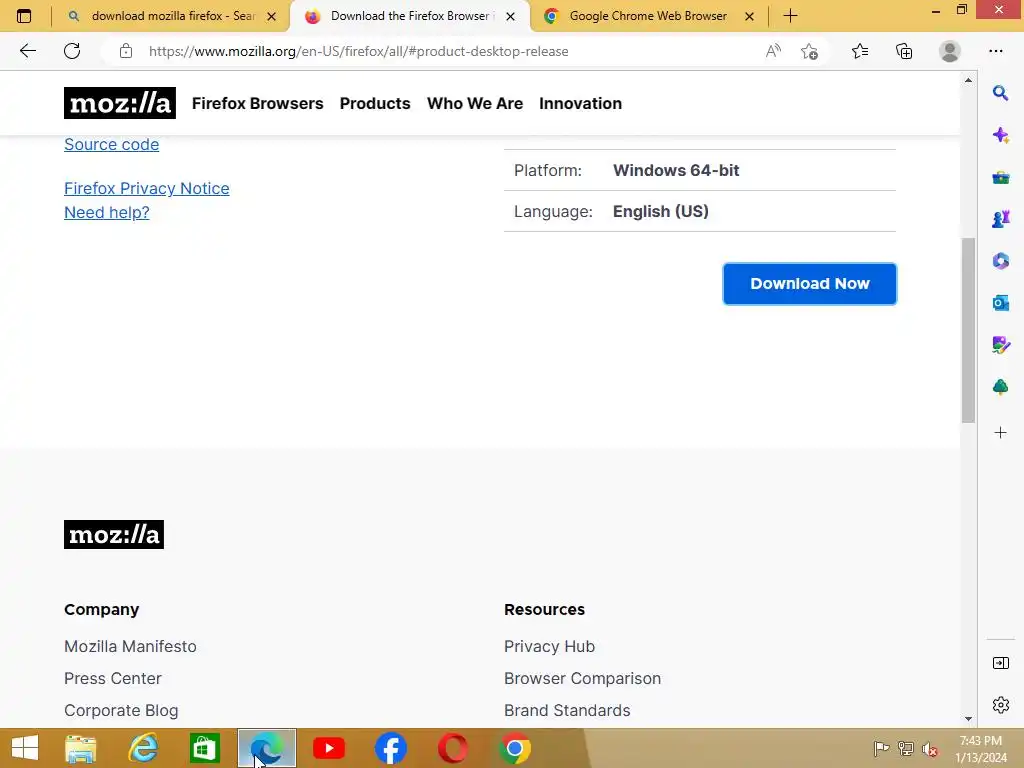This screenshot has width=1024, height=768.
Task: Reload the page with the refresh icon
Action: 72,51
